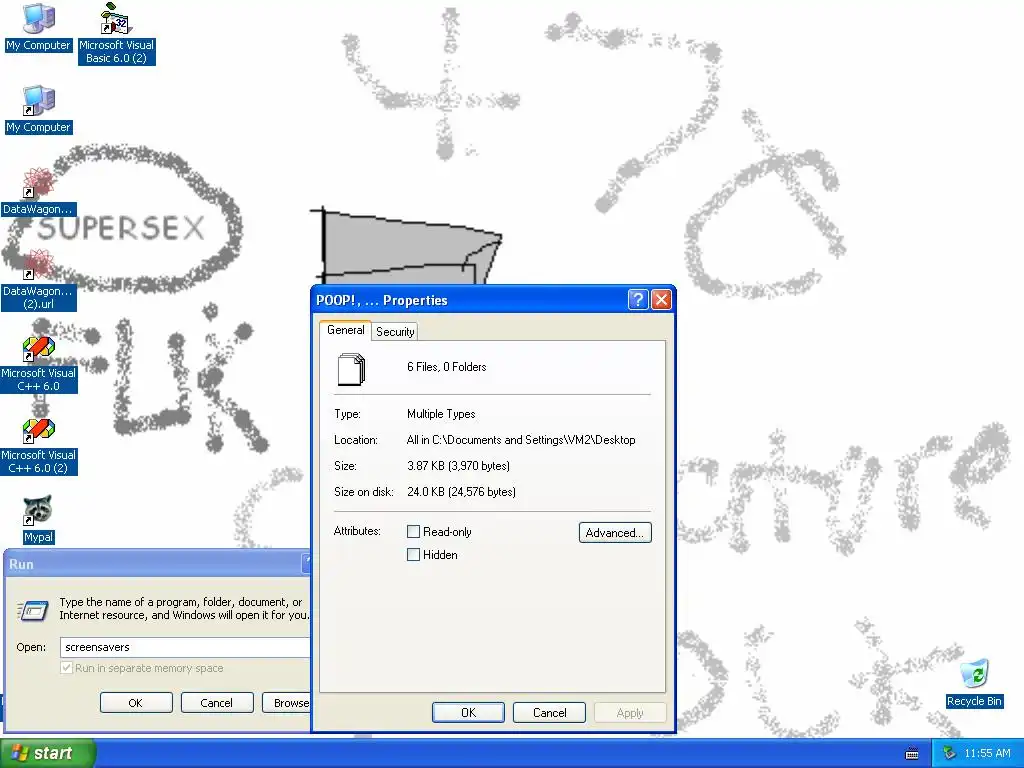This screenshot has height=768, width=1024.
Task: Cancel the Run dialog
Action: 216,703
